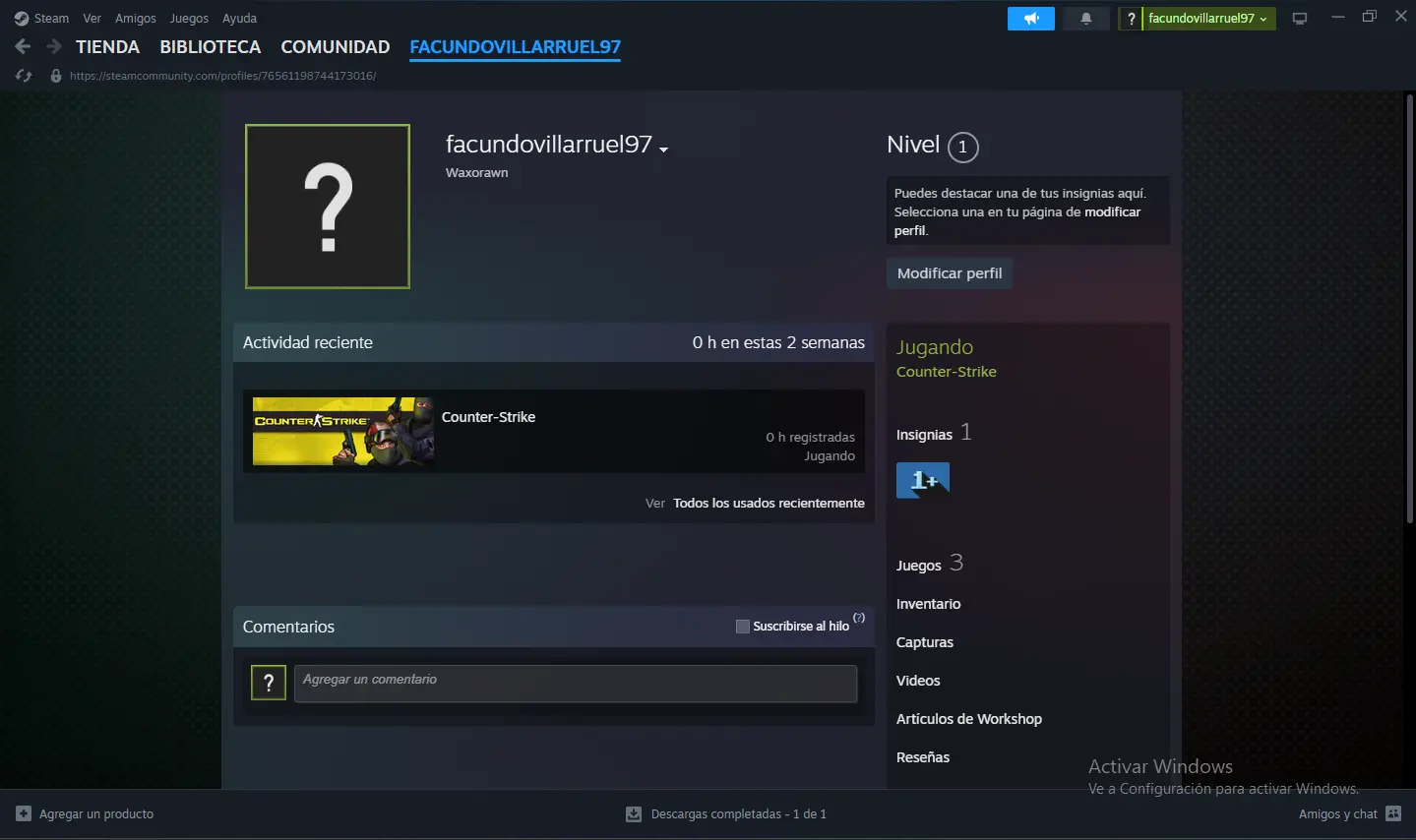Open Counter-Strike link under Jugando
Image resolution: width=1416 pixels, height=840 pixels.
[947, 372]
